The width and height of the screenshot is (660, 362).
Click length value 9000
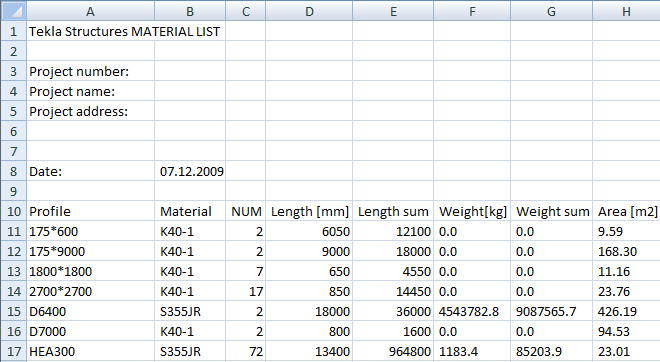click(x=309, y=251)
